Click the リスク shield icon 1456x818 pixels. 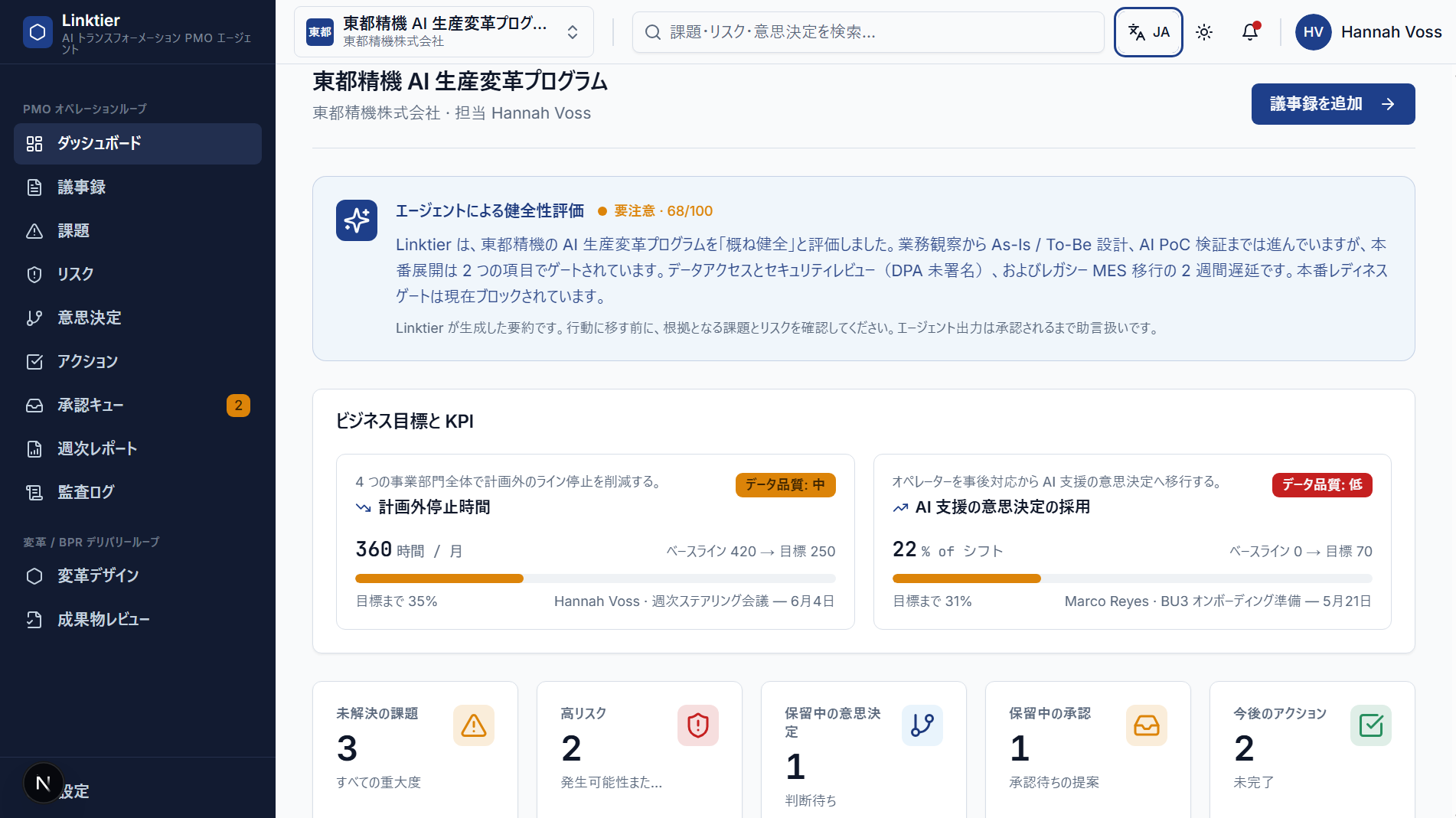pos(34,275)
